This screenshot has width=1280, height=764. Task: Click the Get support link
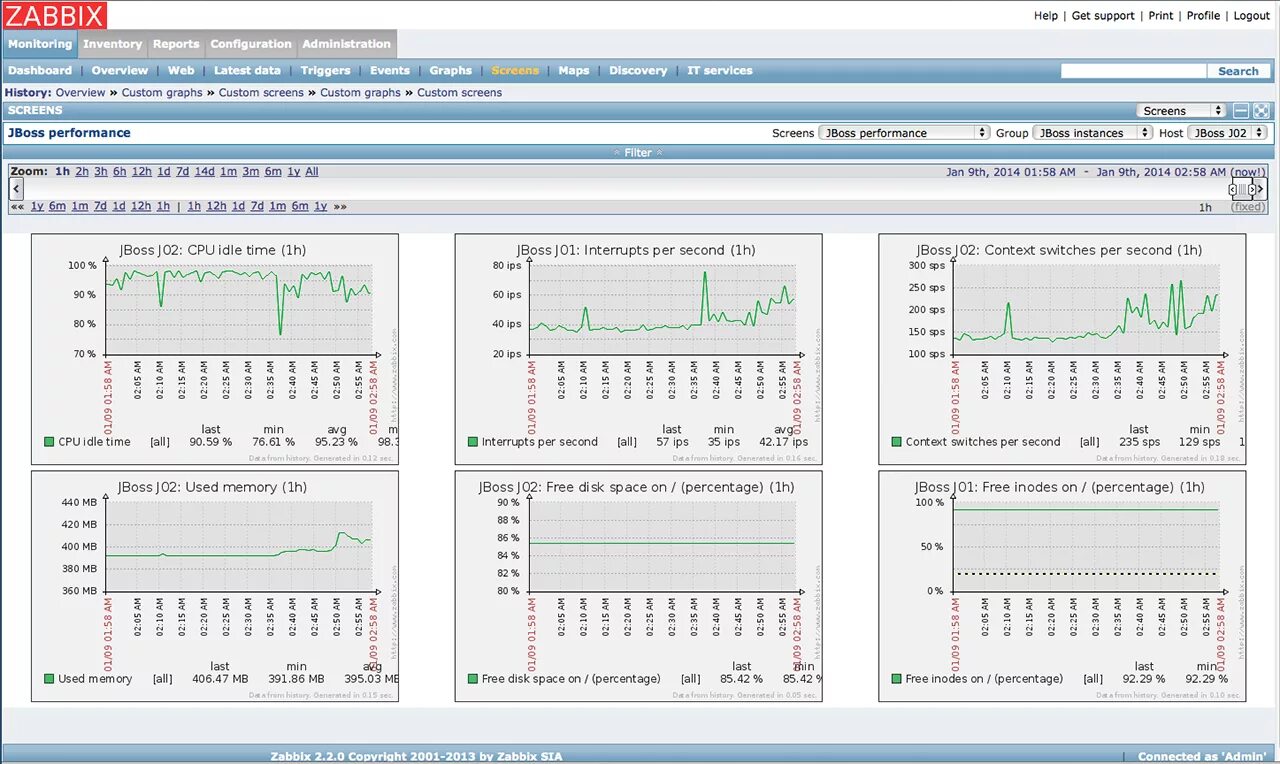tap(1103, 16)
